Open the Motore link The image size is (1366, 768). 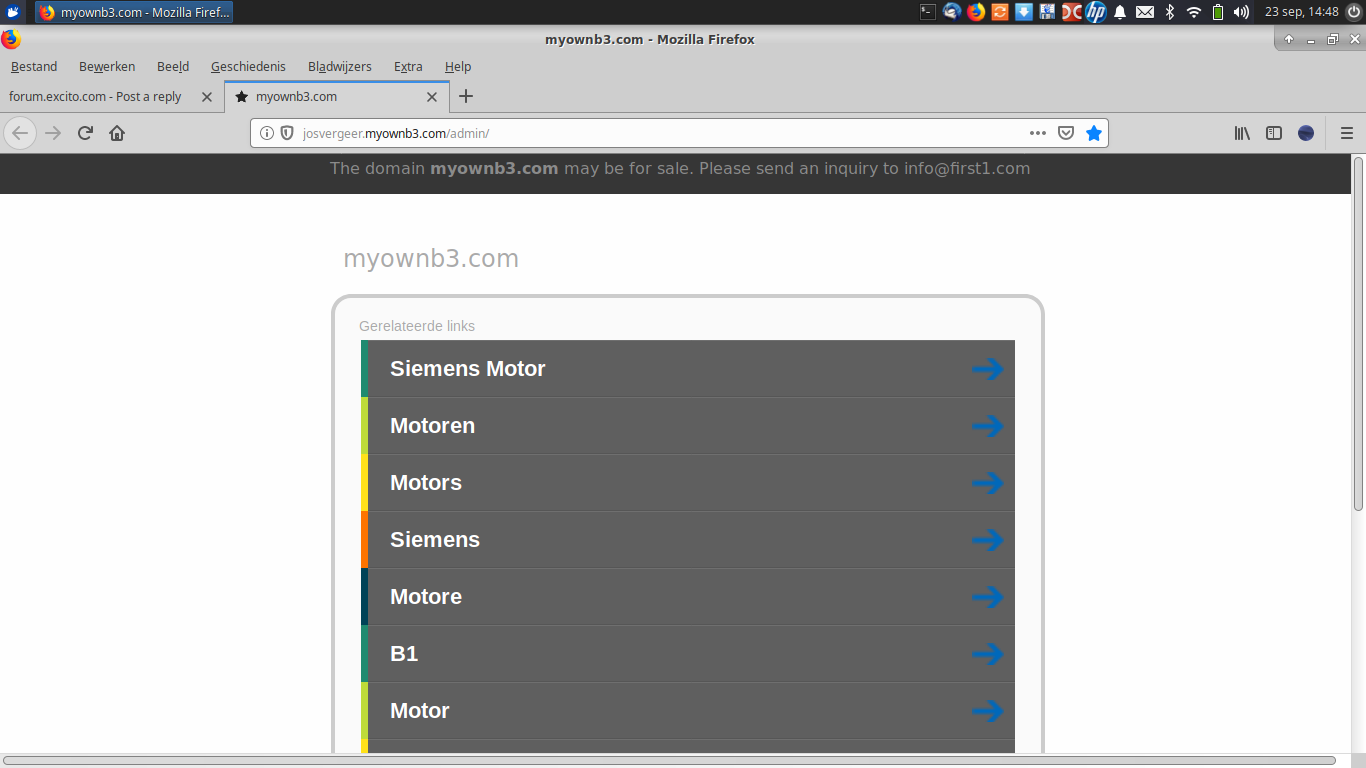pyautogui.click(x=688, y=597)
